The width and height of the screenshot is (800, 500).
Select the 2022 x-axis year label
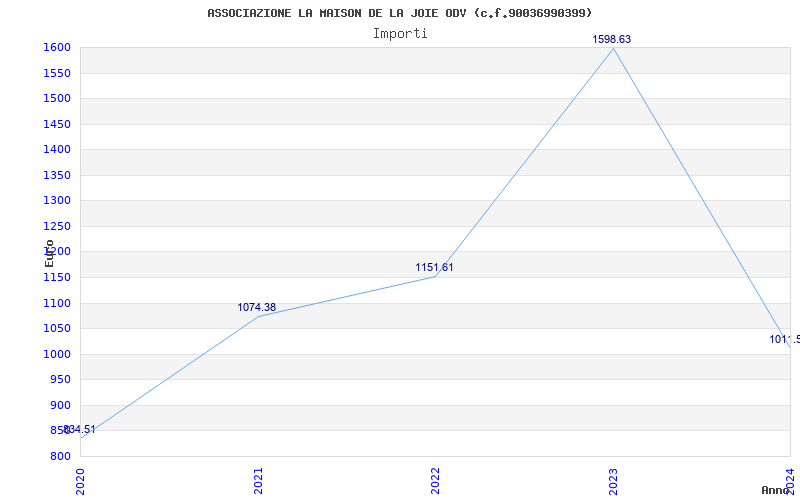435,481
